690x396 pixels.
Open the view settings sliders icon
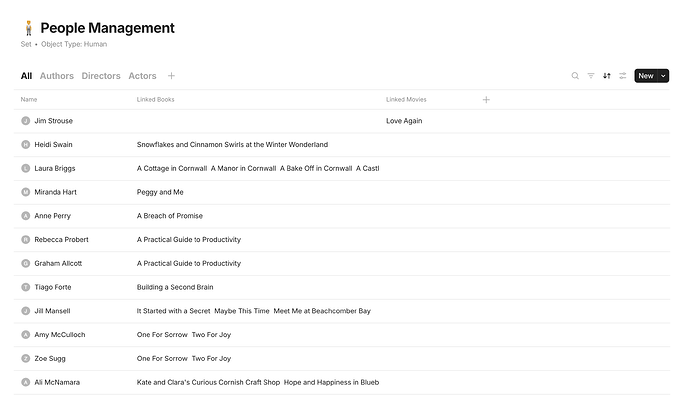(x=622, y=76)
